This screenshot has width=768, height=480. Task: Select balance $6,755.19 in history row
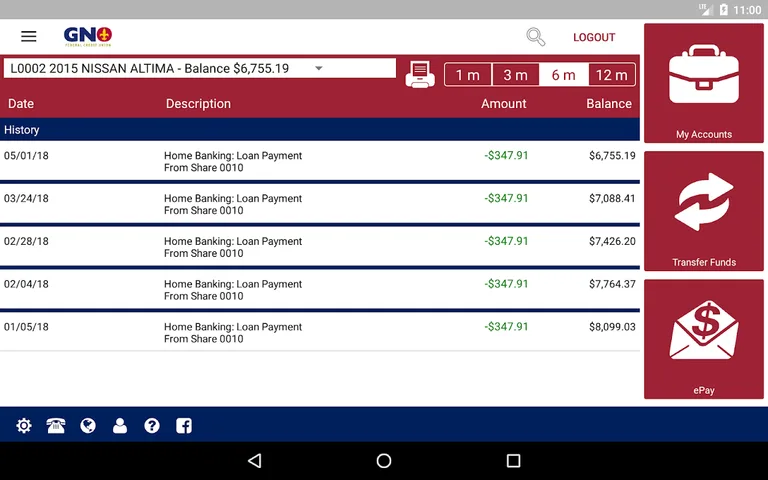click(612, 156)
